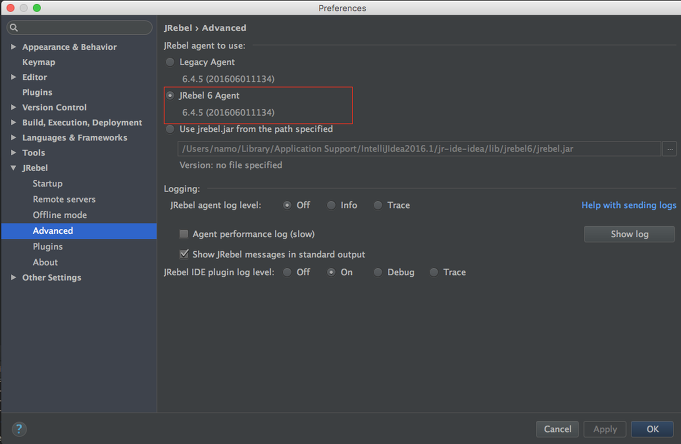Uncheck Show JRebel messages in standard output
Viewport: 681px width, 444px height.
point(184,254)
